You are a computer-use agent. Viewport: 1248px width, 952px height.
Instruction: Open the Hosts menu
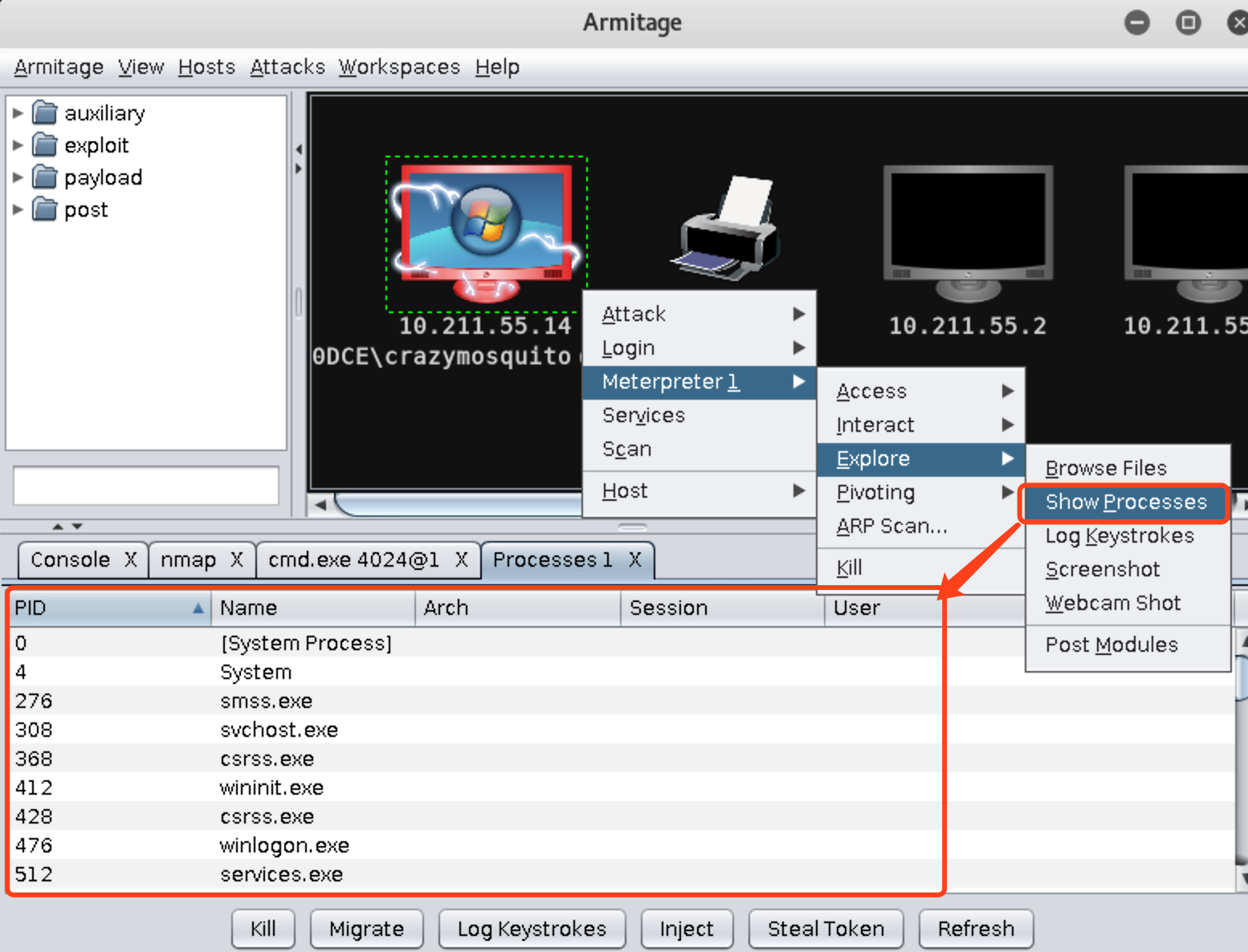click(206, 67)
